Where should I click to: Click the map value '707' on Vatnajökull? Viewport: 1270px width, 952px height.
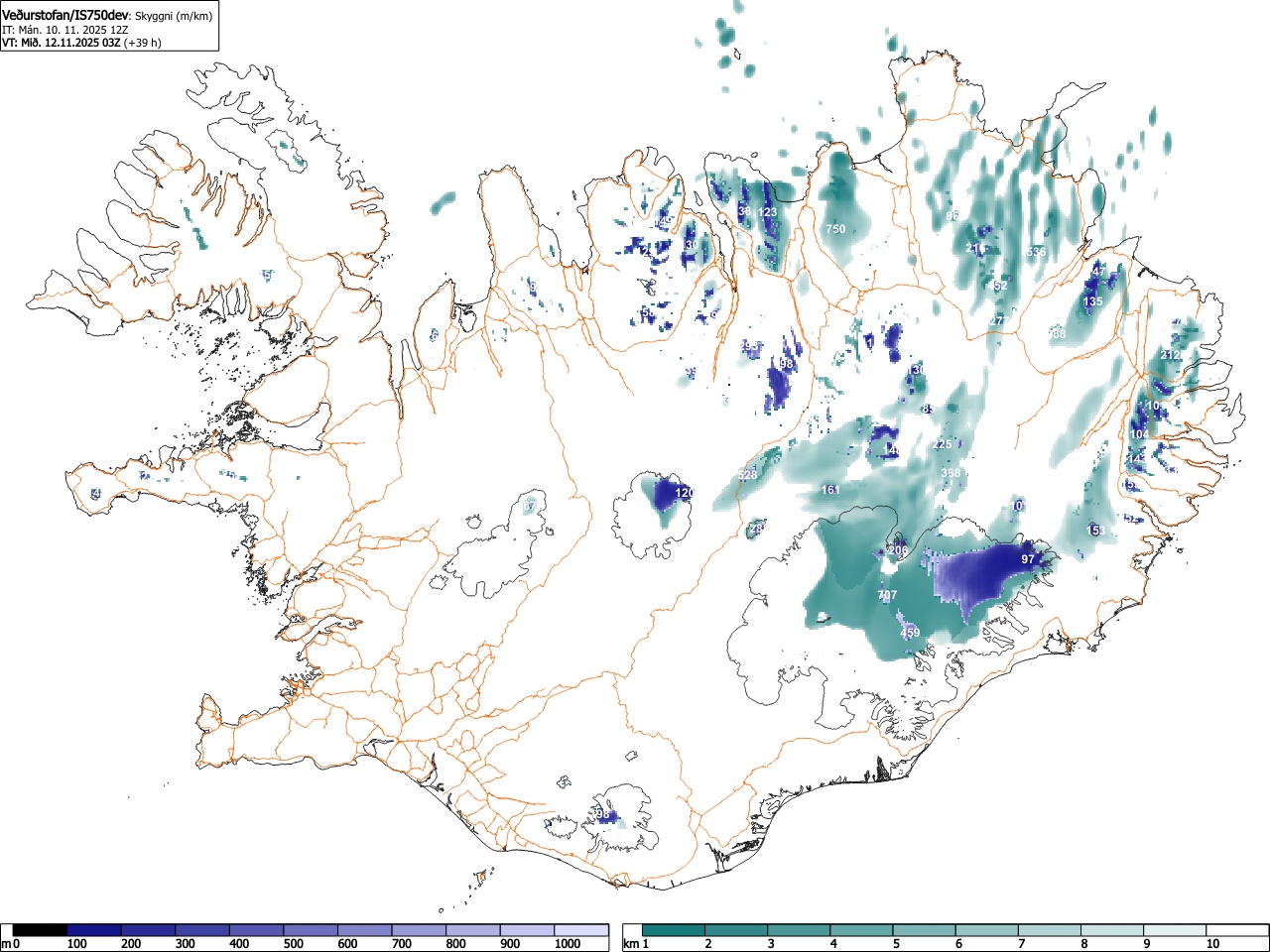(887, 595)
